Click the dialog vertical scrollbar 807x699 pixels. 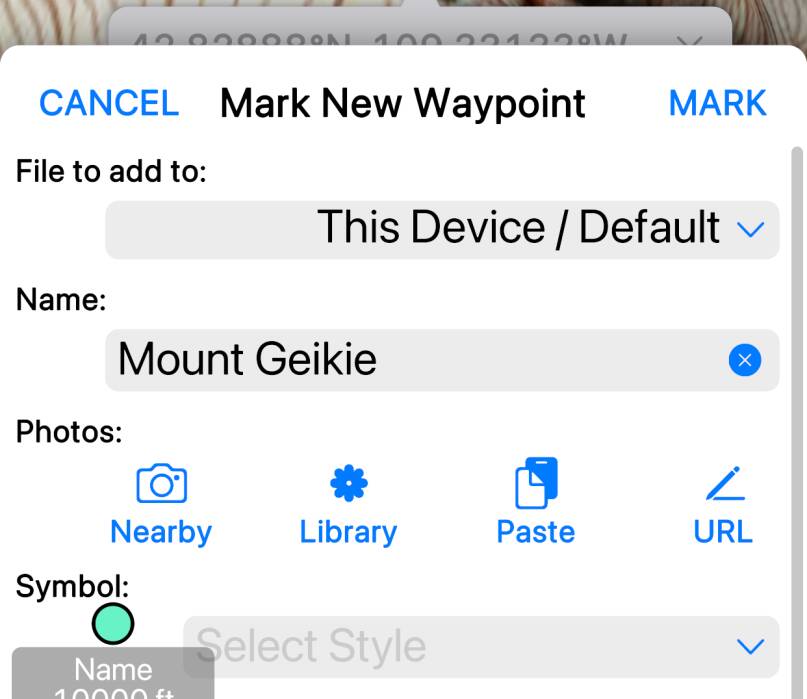pos(797,422)
